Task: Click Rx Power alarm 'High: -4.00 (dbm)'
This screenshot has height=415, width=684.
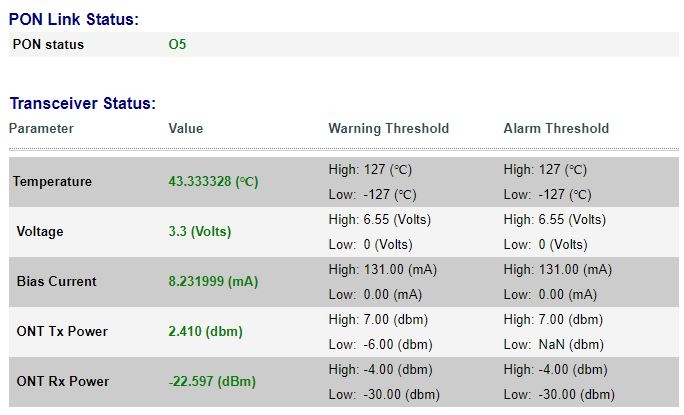Action: pyautogui.click(x=556, y=370)
